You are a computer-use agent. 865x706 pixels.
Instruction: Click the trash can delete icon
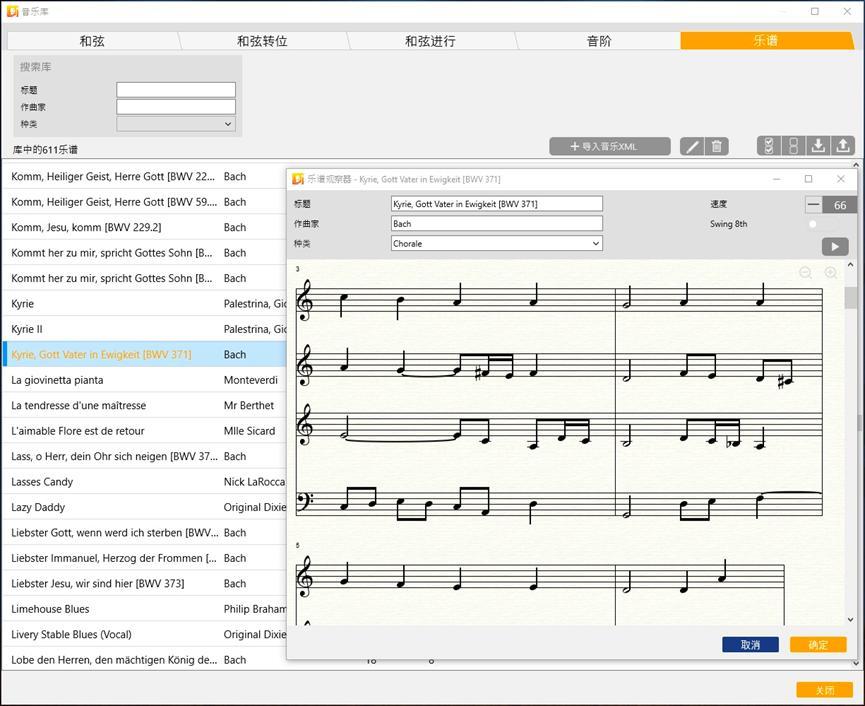tap(717, 147)
